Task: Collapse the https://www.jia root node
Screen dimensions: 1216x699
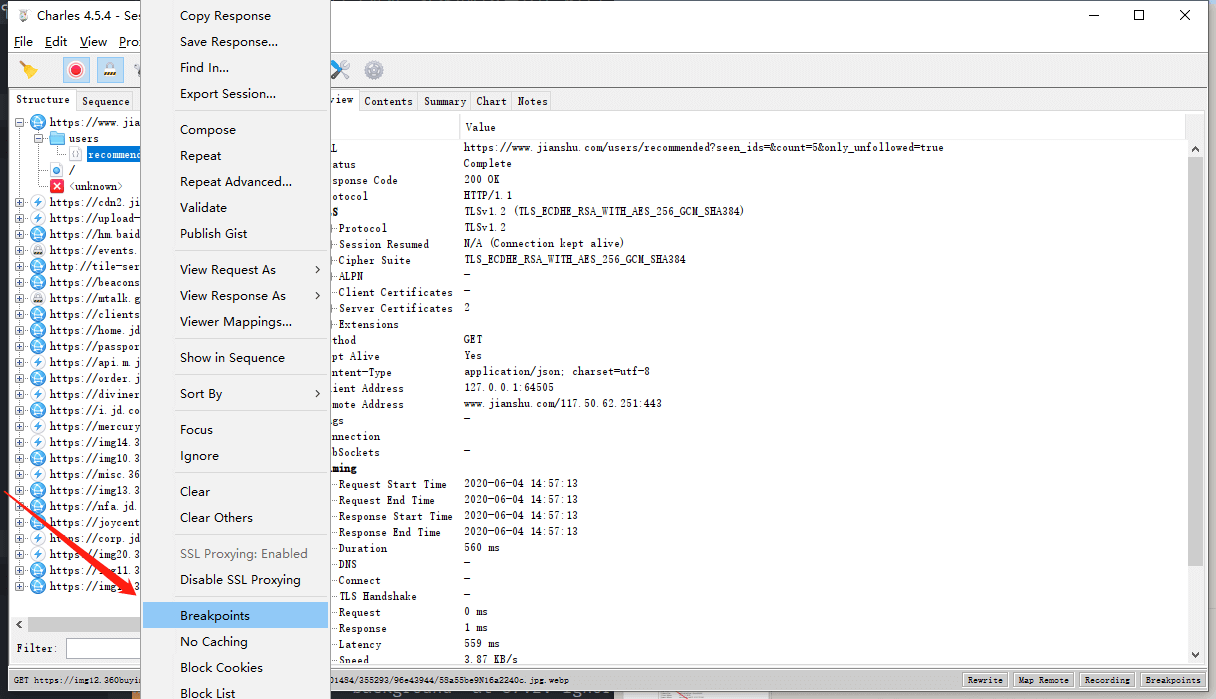Action: tap(20, 122)
